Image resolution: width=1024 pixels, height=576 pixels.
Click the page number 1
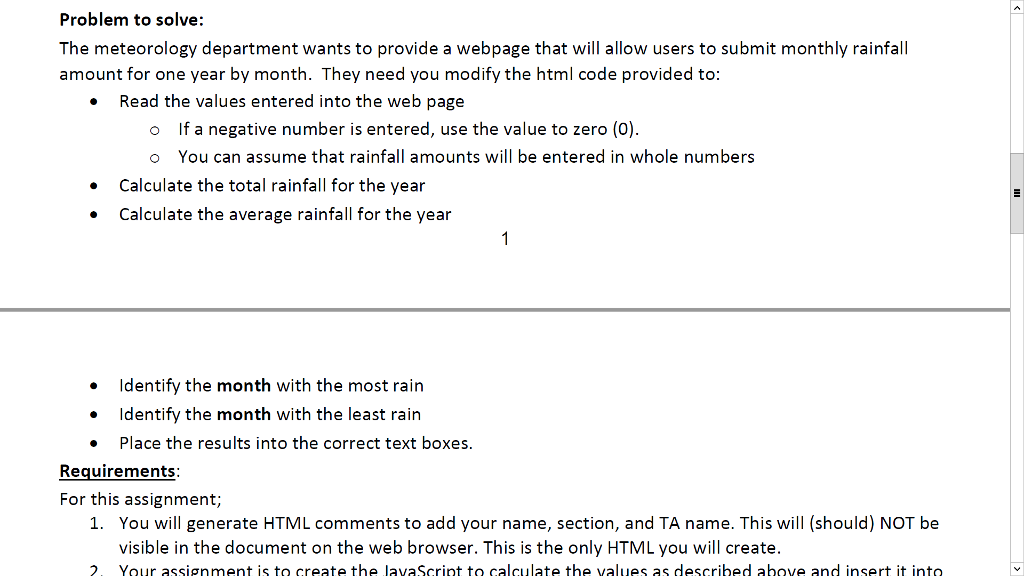pyautogui.click(x=505, y=239)
